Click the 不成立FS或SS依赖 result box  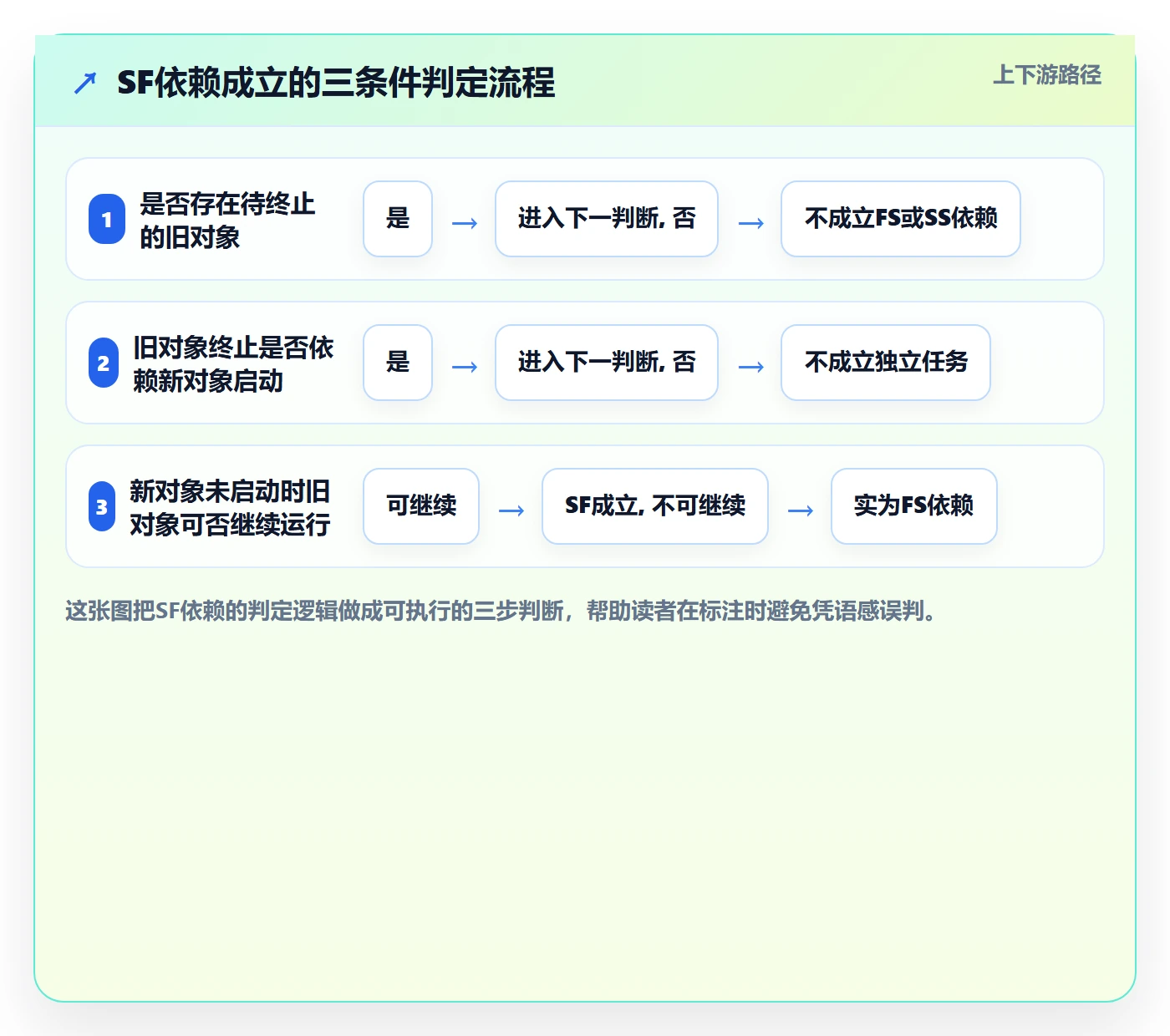tap(901, 219)
